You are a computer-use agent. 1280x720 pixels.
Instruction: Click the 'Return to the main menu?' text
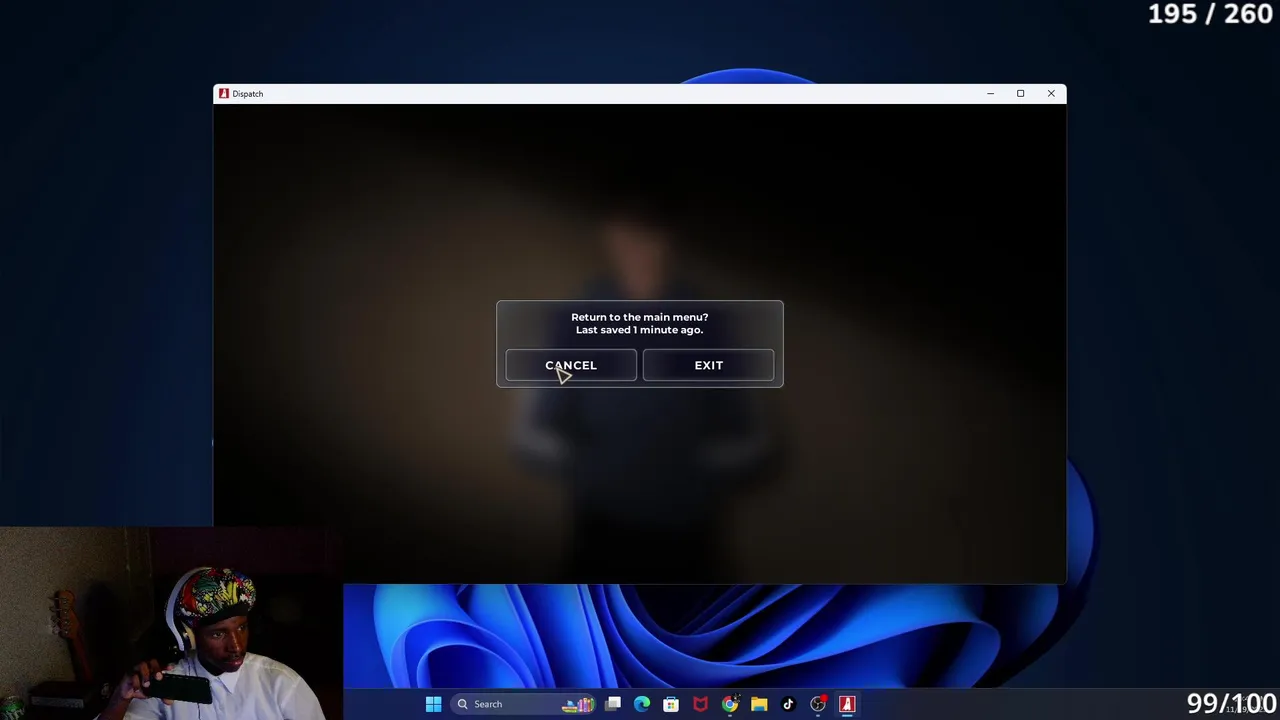639,317
